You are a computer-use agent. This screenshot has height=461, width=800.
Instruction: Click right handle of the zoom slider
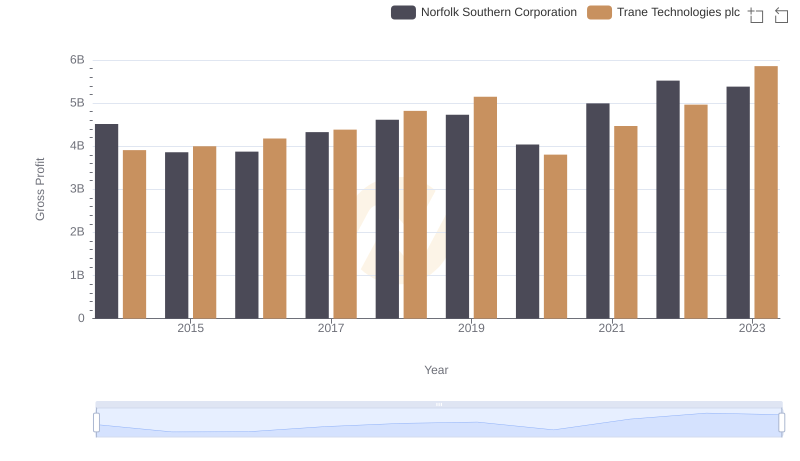pyautogui.click(x=781, y=423)
